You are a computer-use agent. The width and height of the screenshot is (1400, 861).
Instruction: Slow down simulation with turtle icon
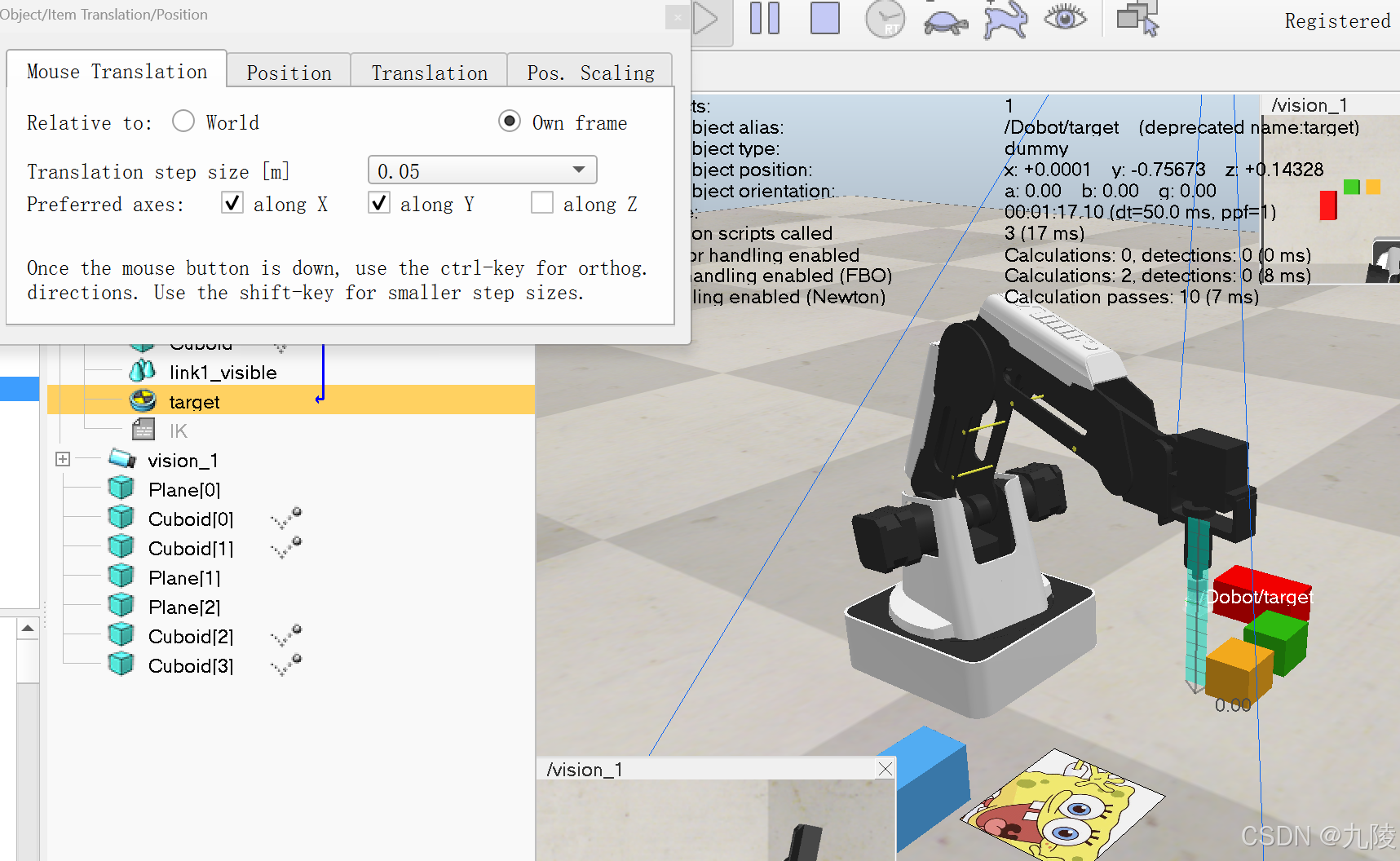pyautogui.click(x=946, y=20)
